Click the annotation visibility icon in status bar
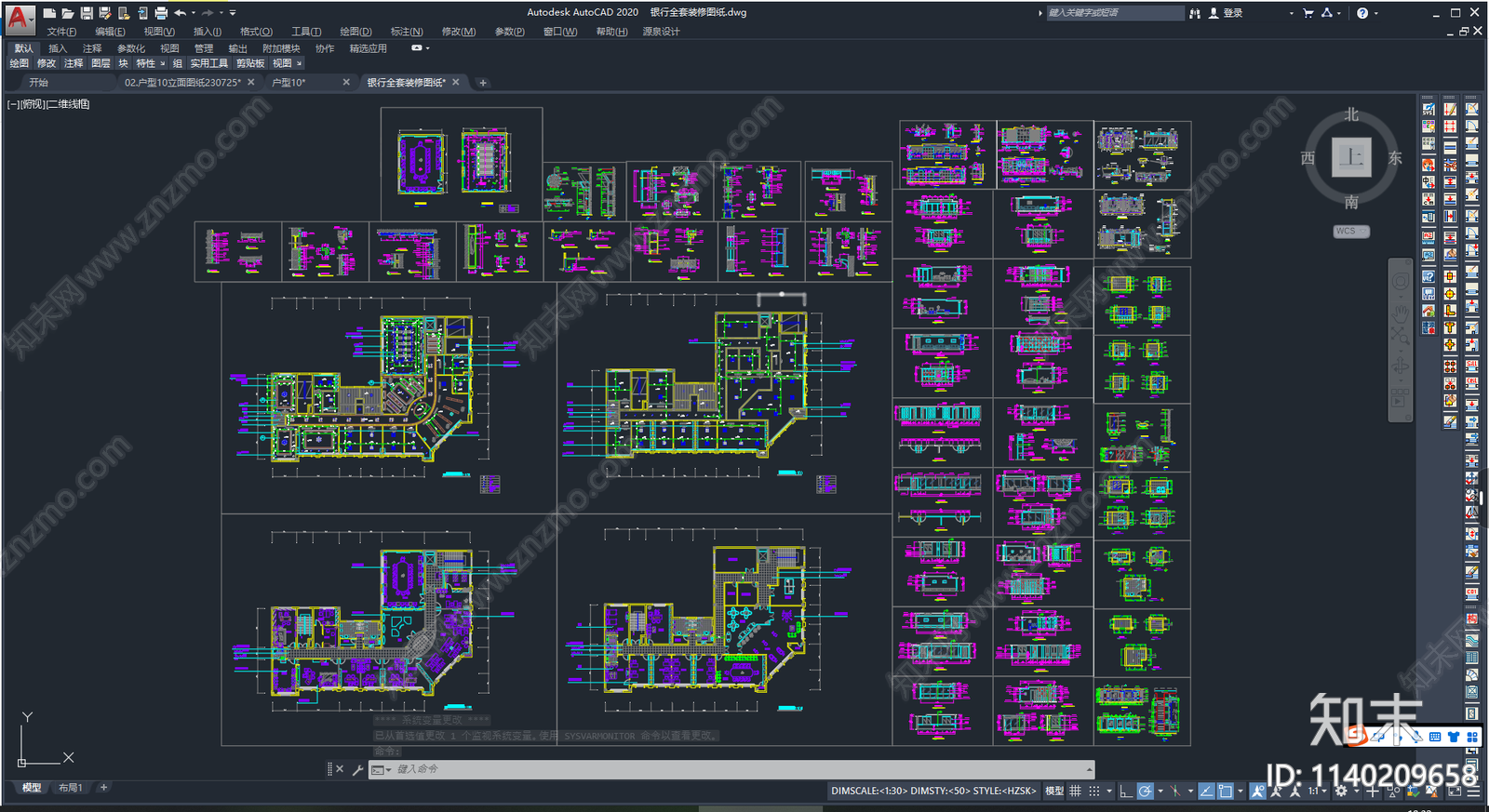Viewport: 1489px width, 812px height. pos(1258,792)
